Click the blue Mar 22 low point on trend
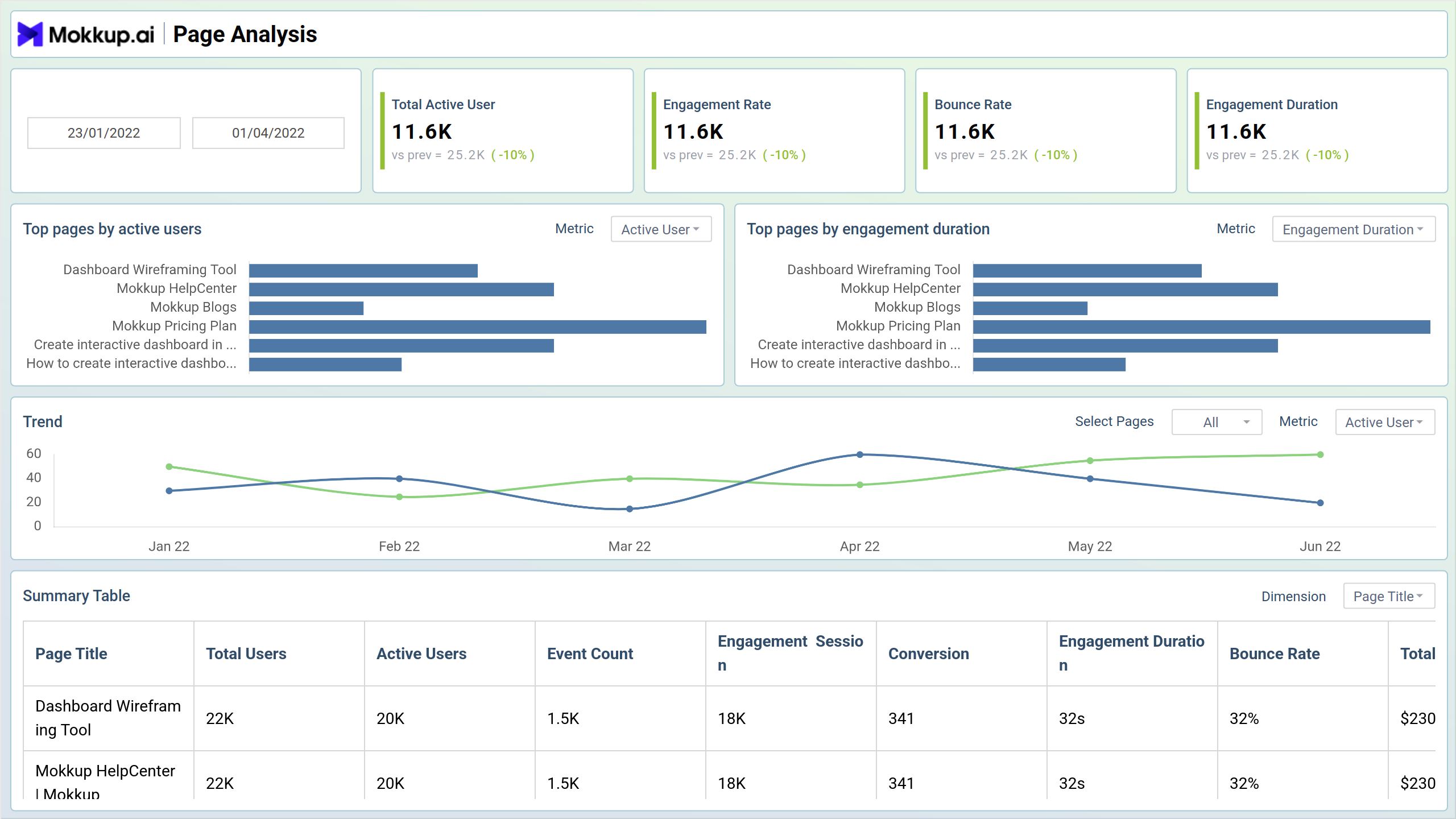Viewport: 1456px width, 819px height. 630,509
